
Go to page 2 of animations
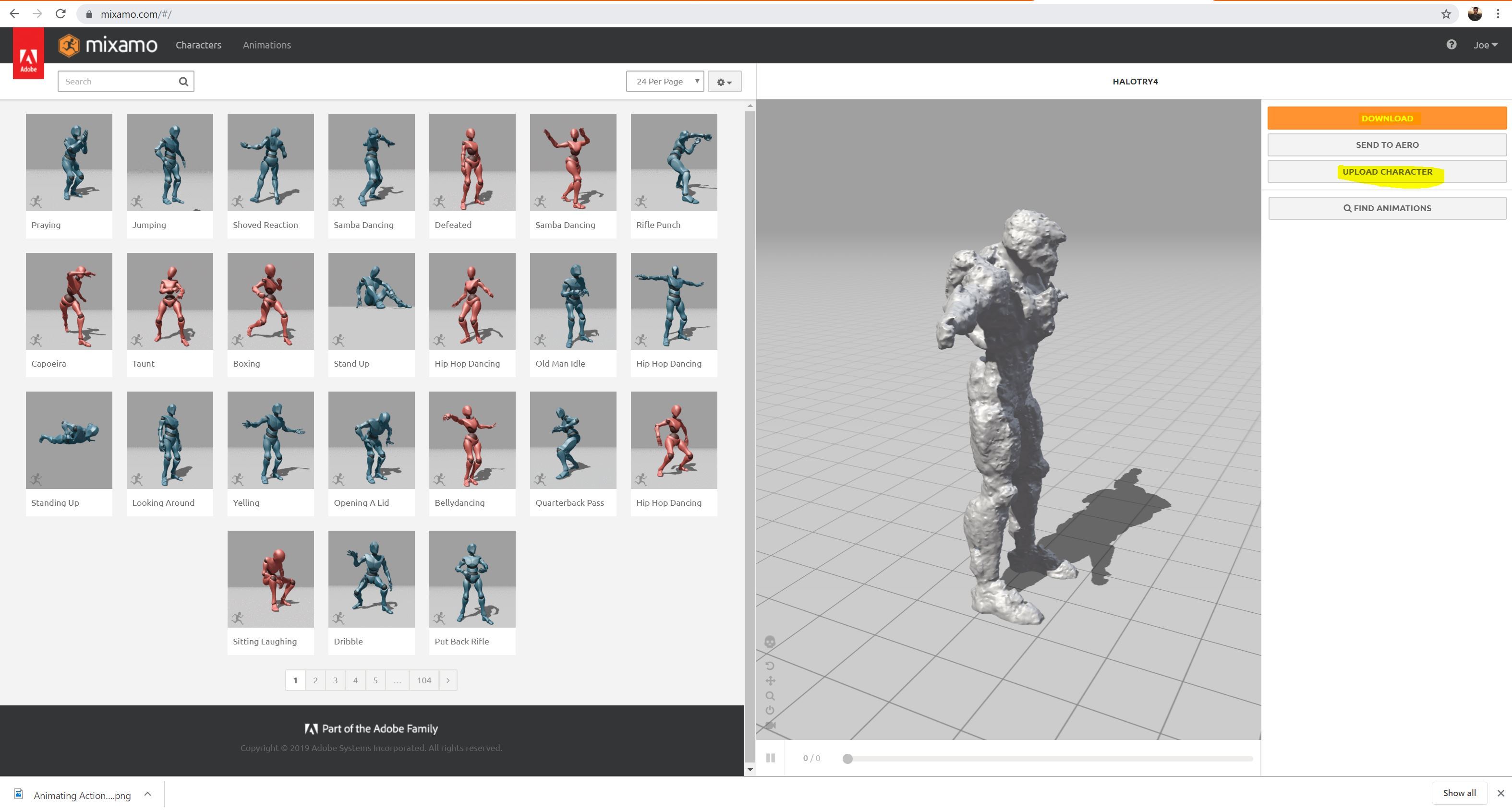click(x=315, y=680)
